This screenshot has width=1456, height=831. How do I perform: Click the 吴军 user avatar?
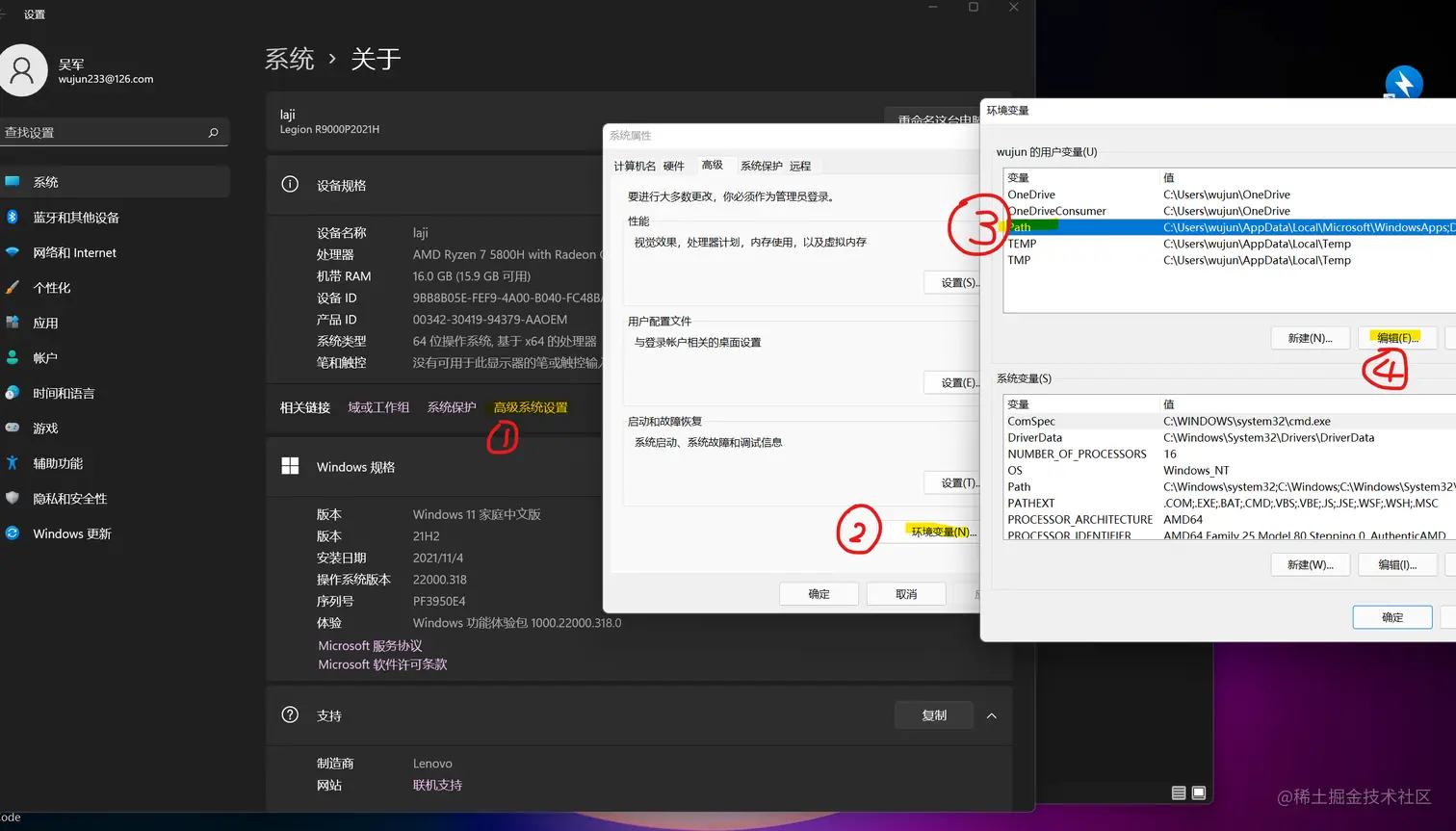pos(24,69)
